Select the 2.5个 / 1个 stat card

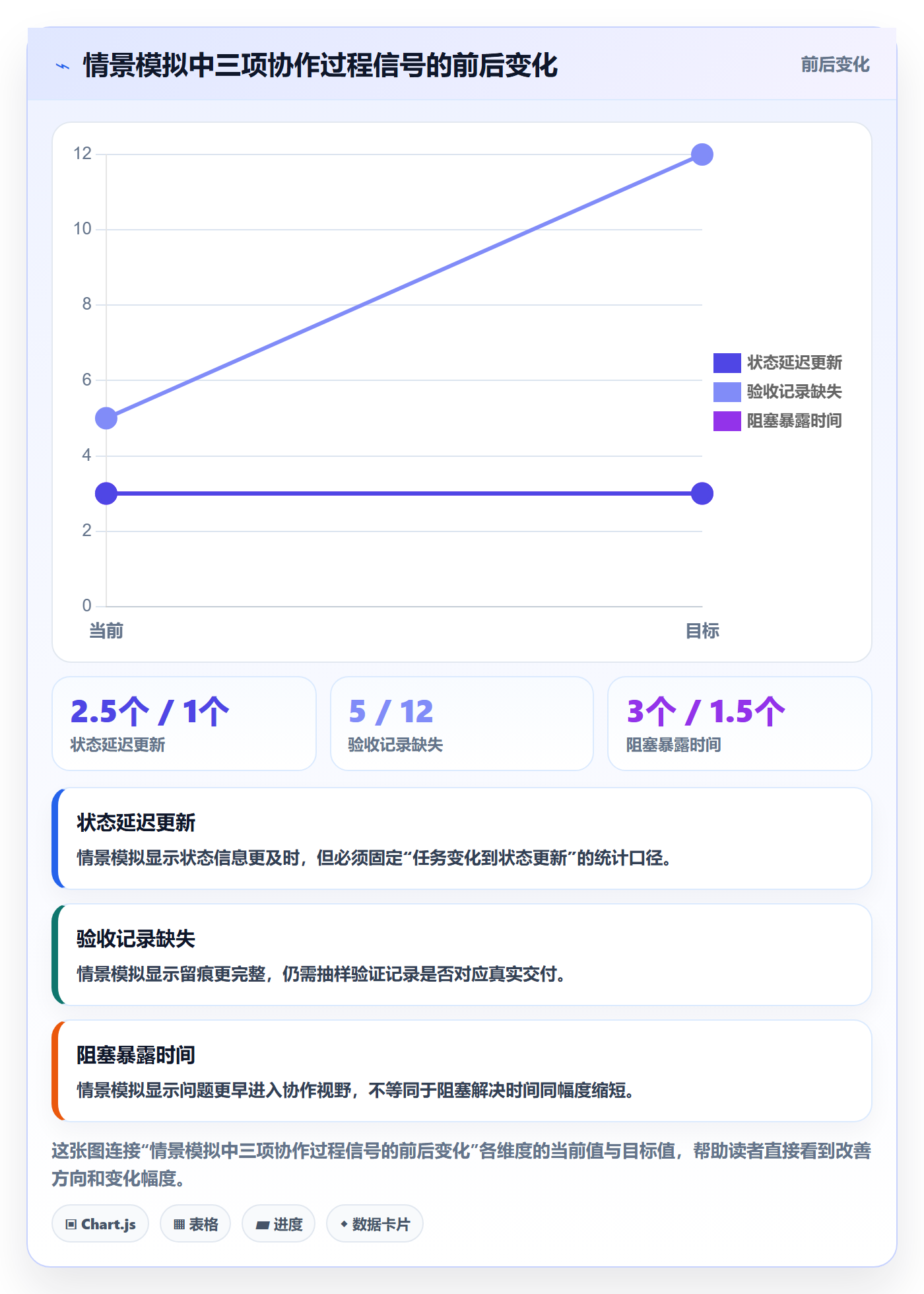coord(184,724)
